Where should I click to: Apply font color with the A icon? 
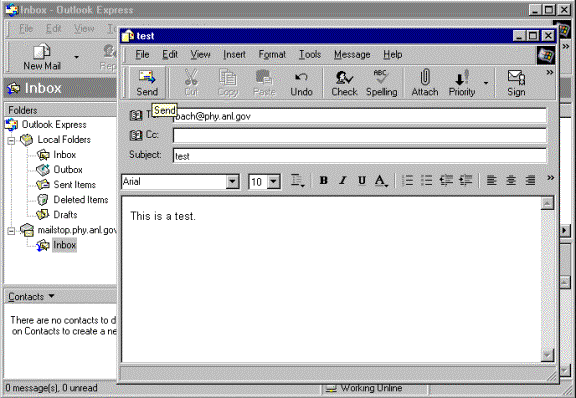(381, 180)
